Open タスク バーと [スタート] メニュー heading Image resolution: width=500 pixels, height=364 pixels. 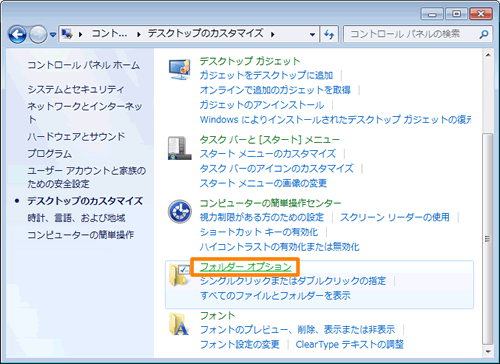coord(269,139)
